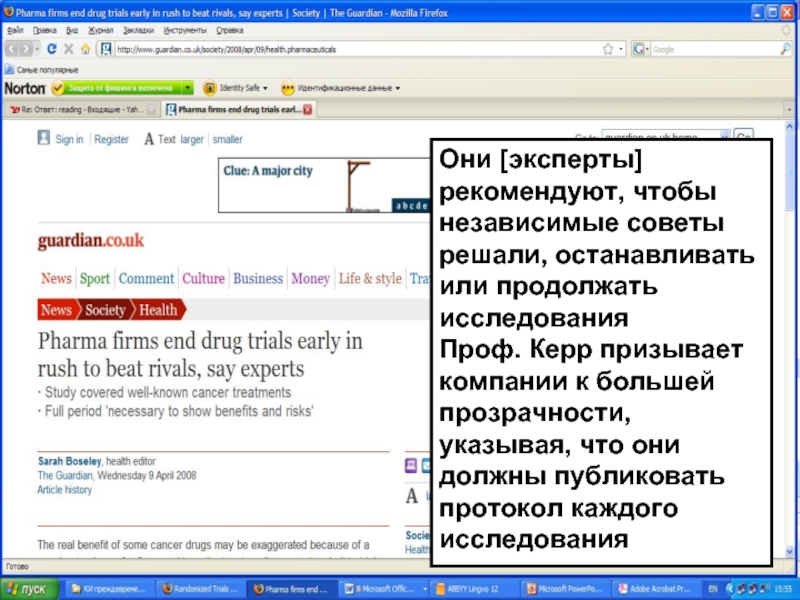This screenshot has width=800, height=600.
Task: Click the search magnifier icon
Action: pyautogui.click(x=785, y=49)
